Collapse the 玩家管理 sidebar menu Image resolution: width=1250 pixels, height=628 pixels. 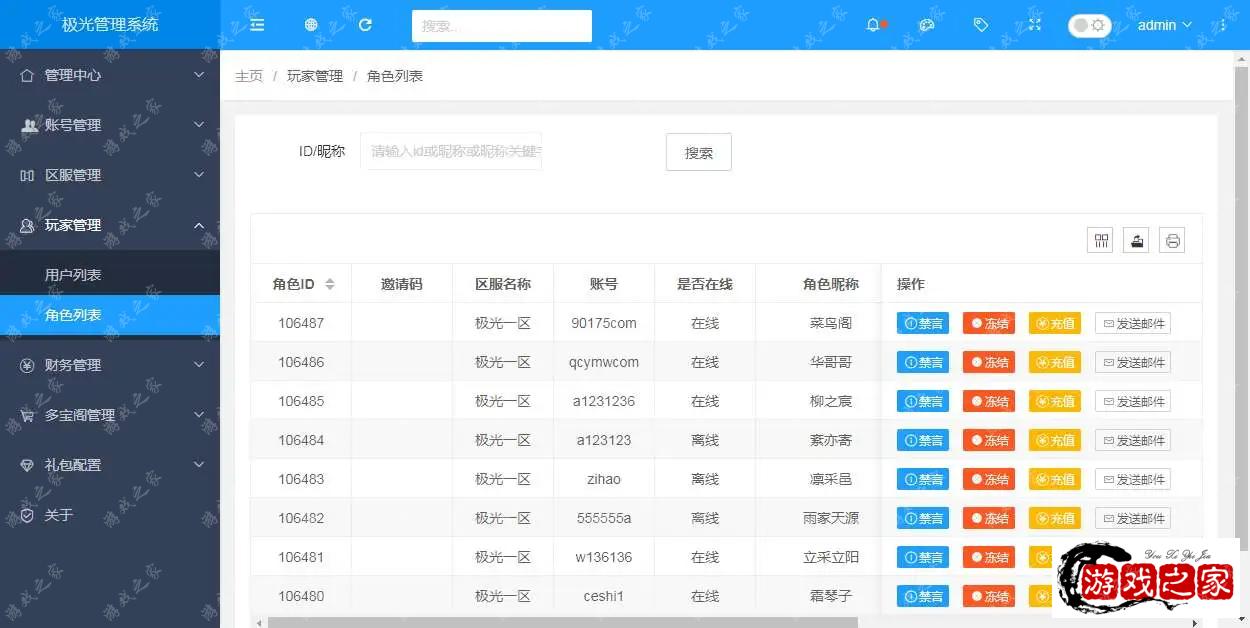coord(110,225)
